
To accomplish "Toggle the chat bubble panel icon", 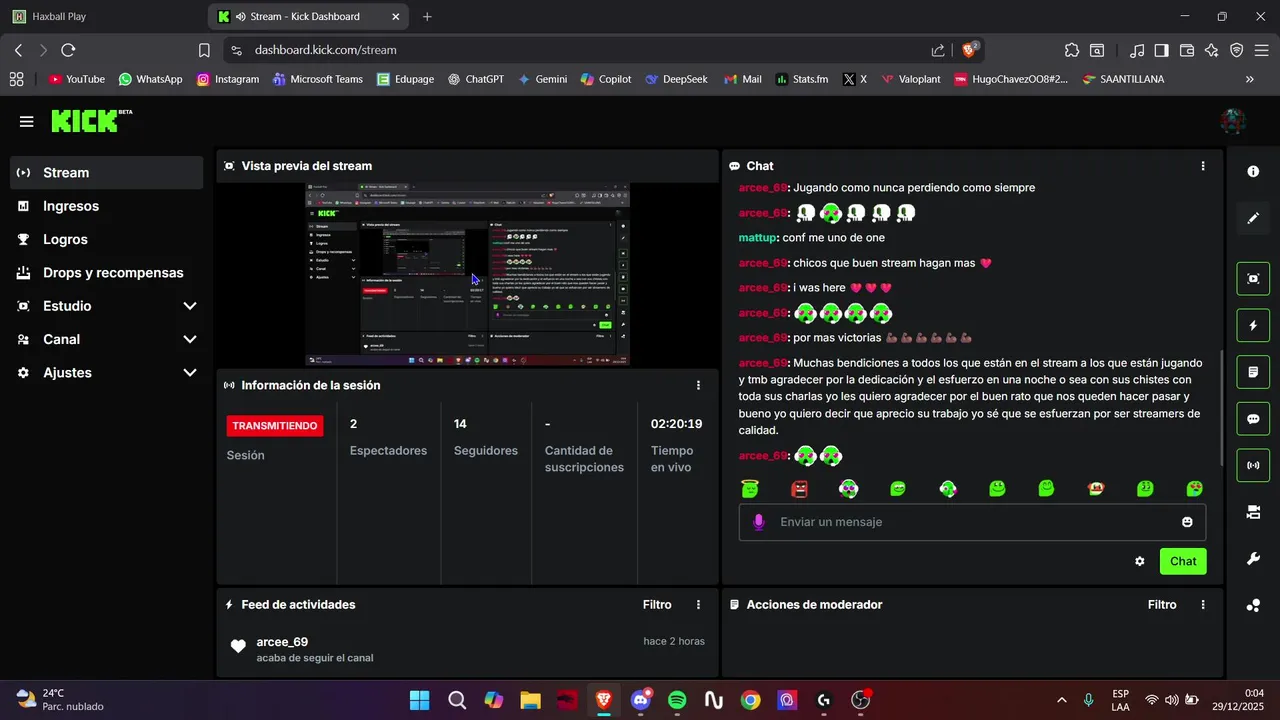I will [1253, 419].
